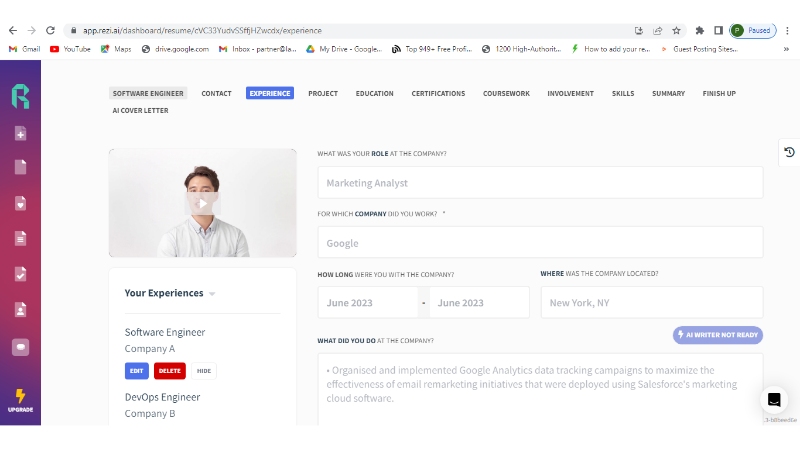Open the support chat bubble widget
The image size is (800, 449).
[x=773, y=400]
